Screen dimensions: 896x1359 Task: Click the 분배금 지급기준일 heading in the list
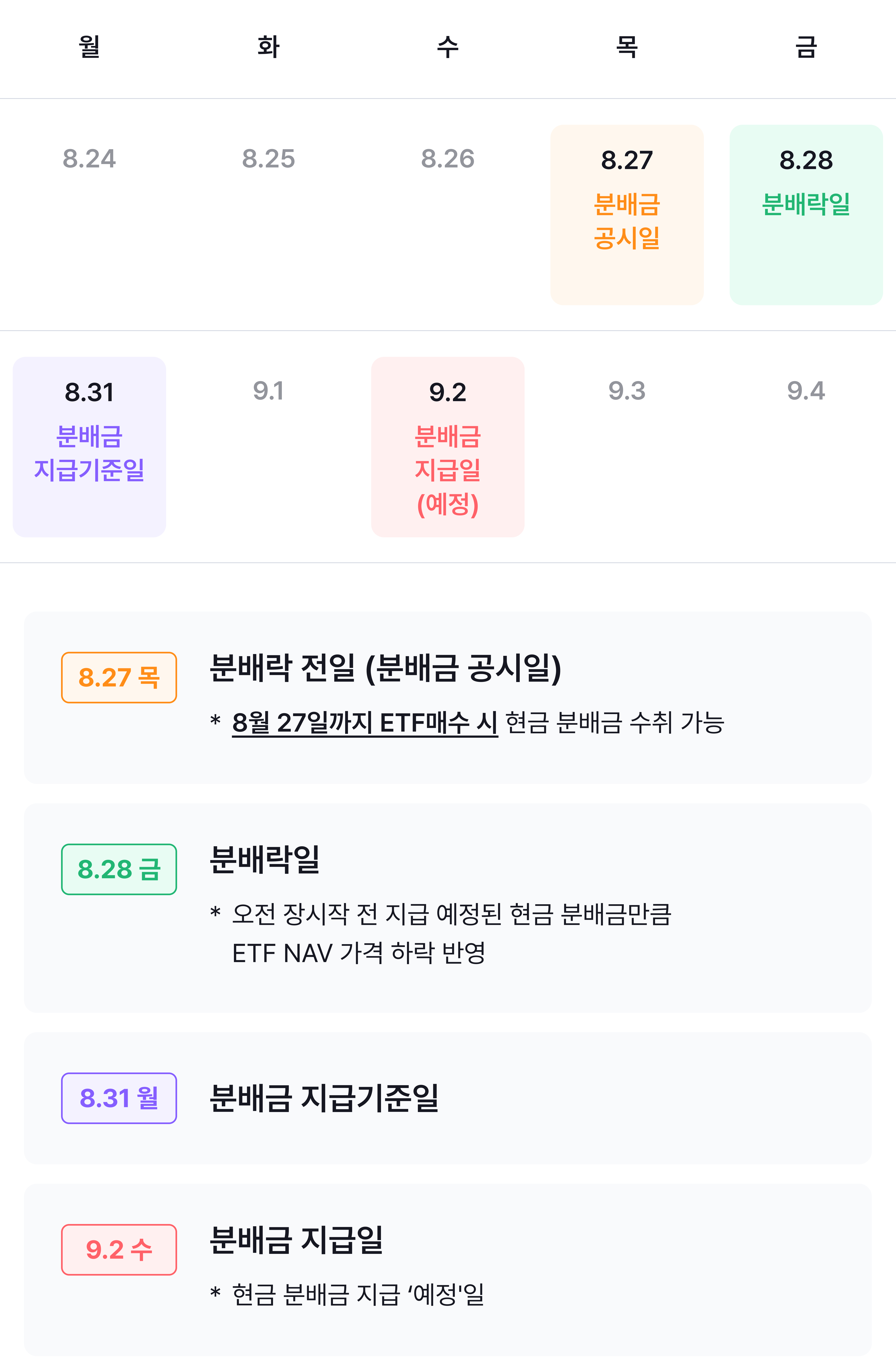click(324, 1098)
